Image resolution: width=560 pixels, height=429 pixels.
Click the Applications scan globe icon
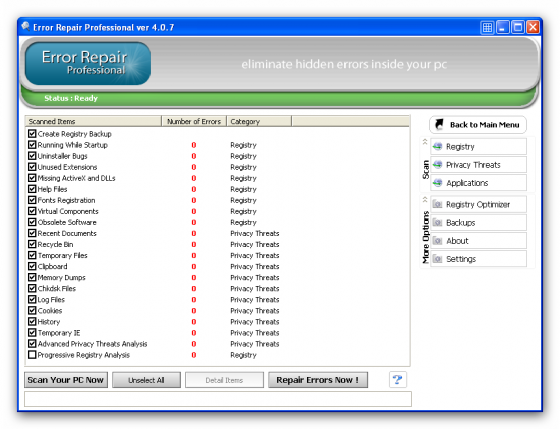pos(438,183)
